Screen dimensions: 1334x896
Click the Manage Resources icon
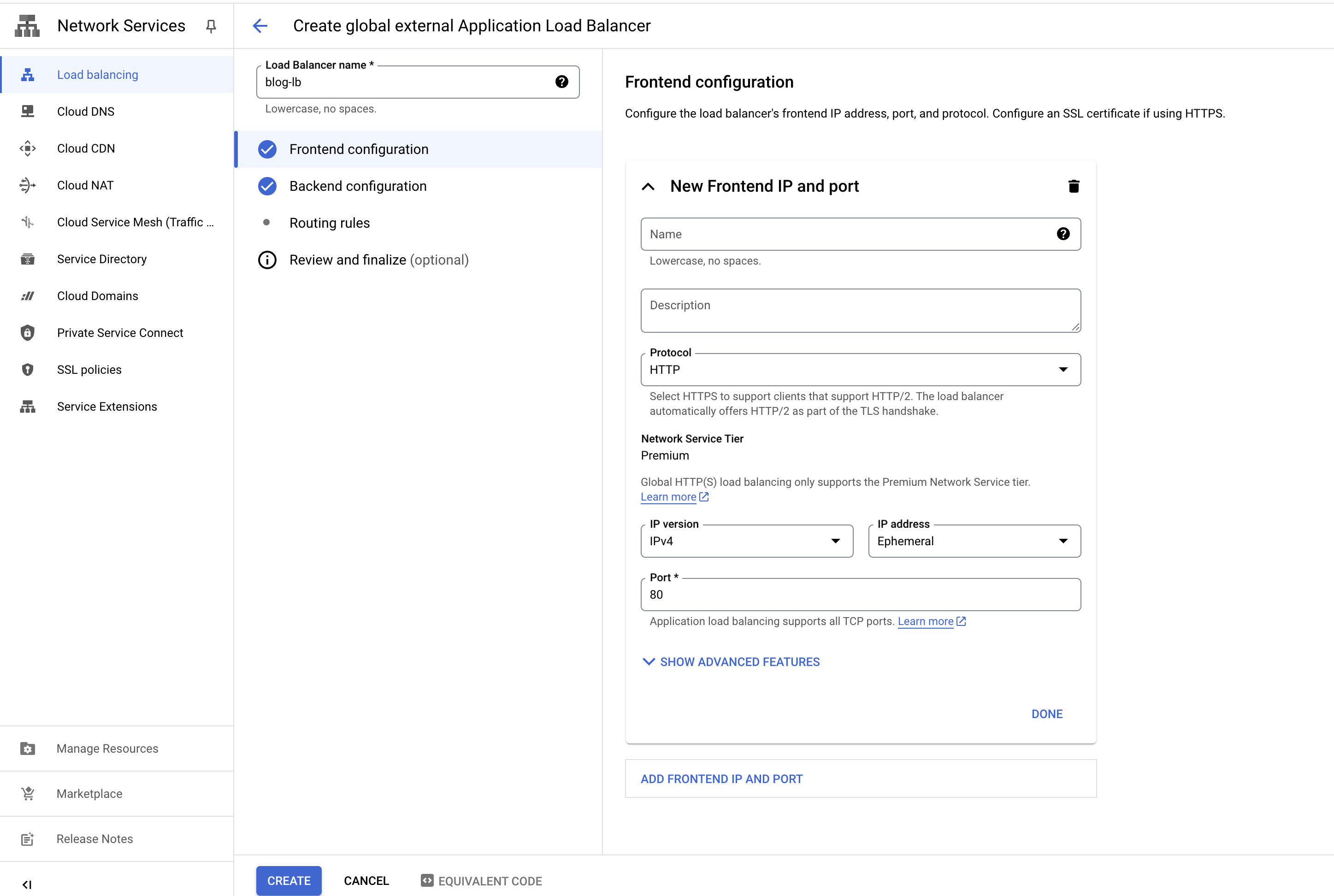coord(28,749)
